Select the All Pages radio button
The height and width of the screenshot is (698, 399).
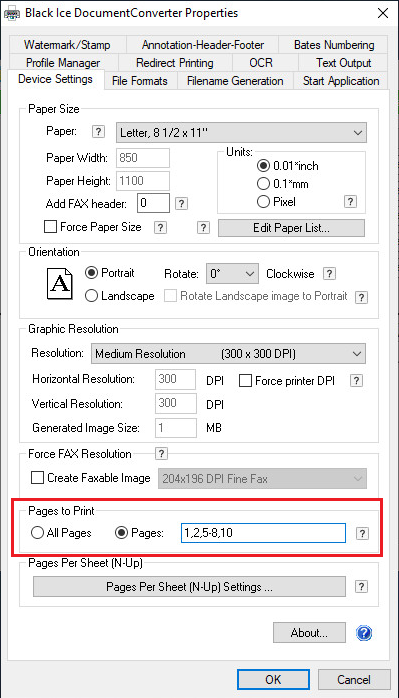point(37,533)
